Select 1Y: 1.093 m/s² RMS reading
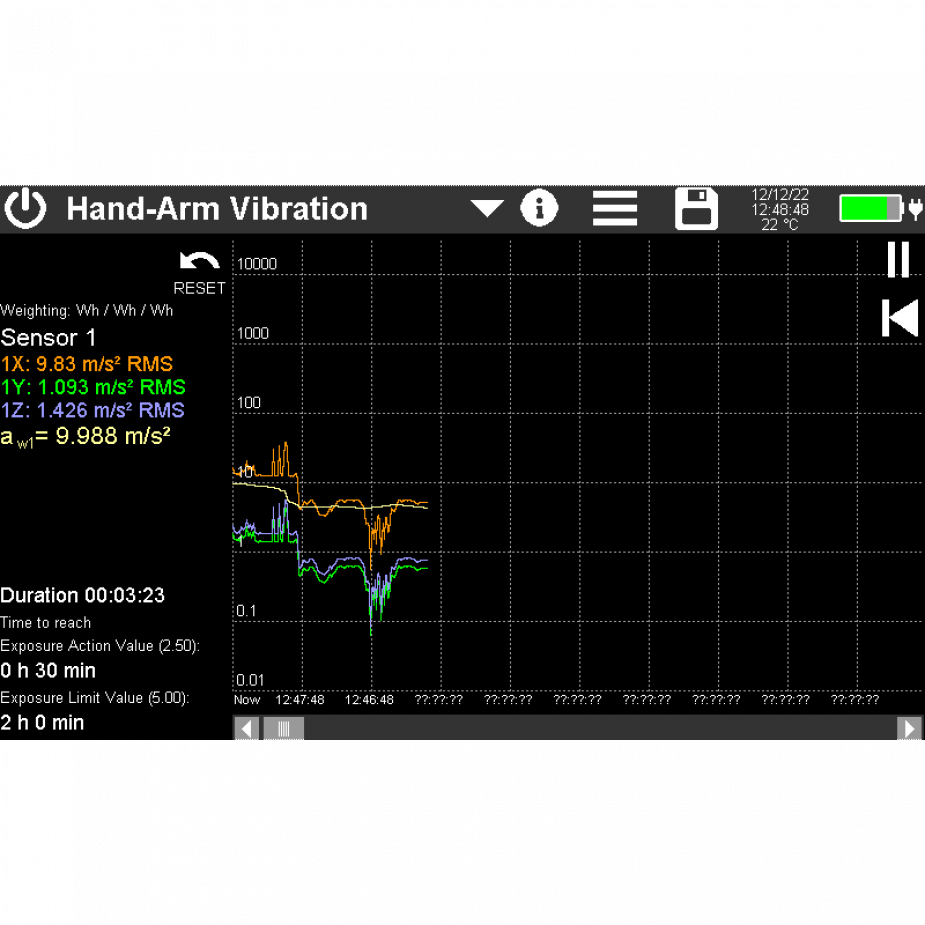Viewport: 925px width, 925px height. pyautogui.click(x=93, y=387)
